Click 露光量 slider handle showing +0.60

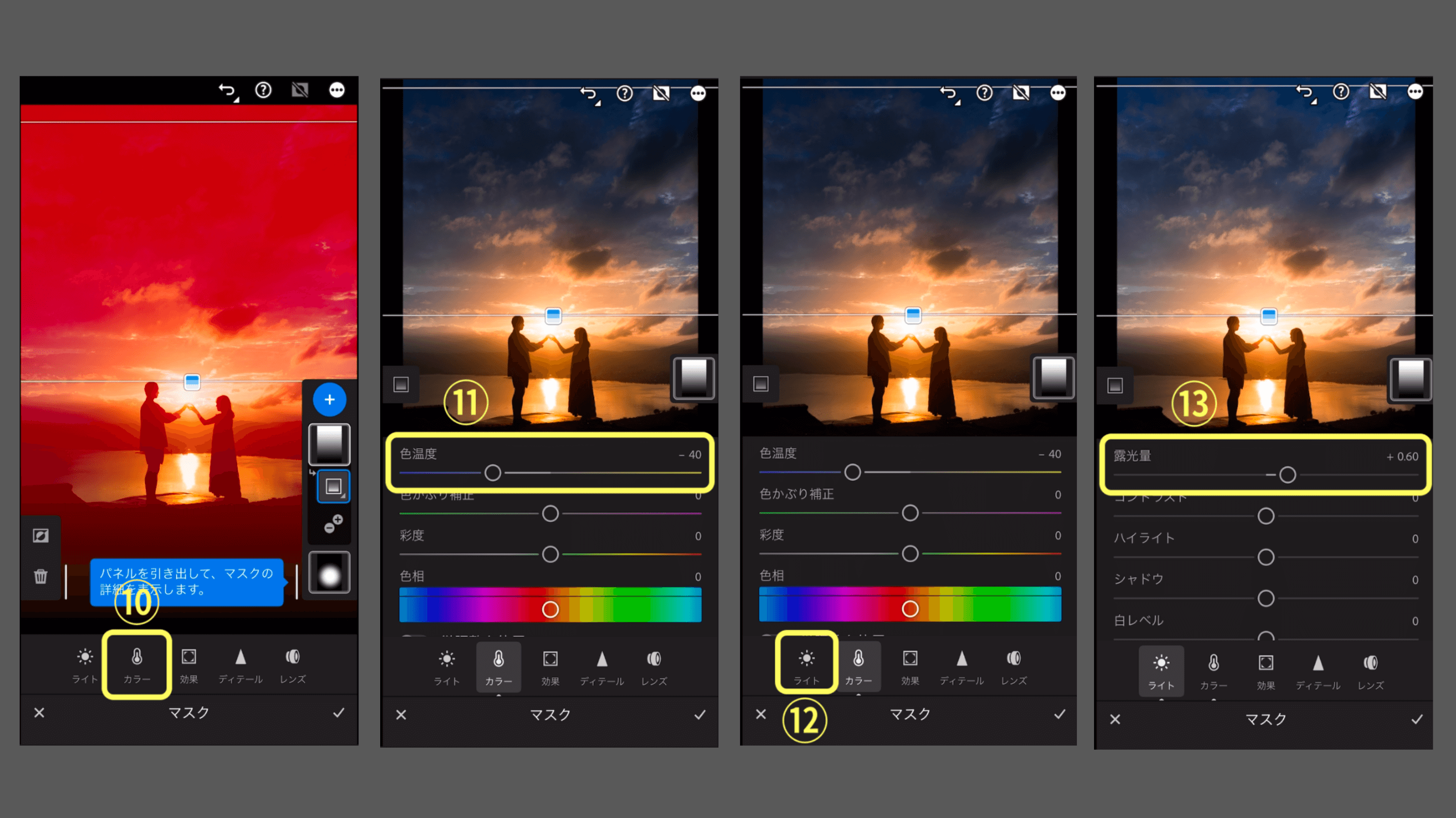pos(1288,475)
